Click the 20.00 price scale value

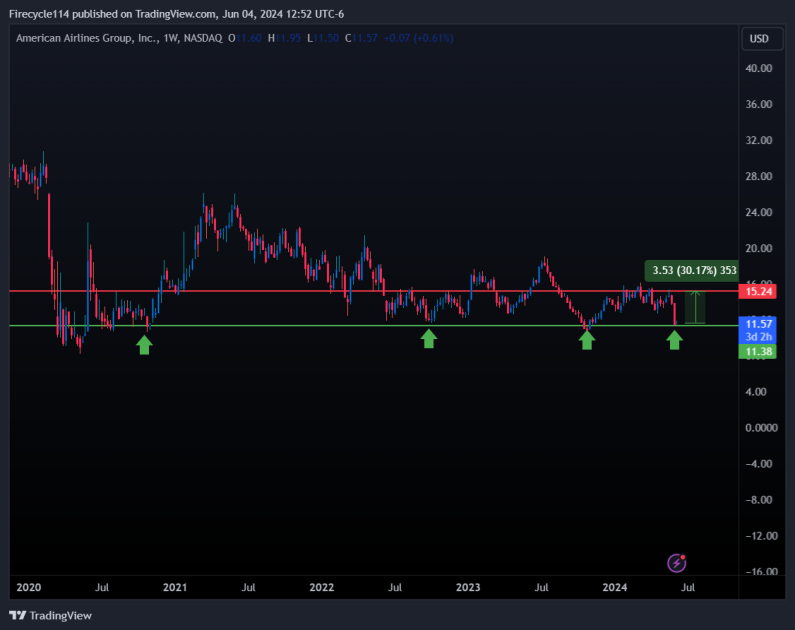(758, 248)
